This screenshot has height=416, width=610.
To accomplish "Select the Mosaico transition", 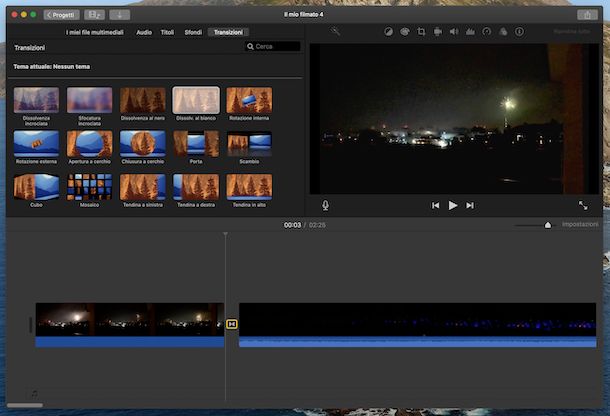I will click(x=89, y=187).
